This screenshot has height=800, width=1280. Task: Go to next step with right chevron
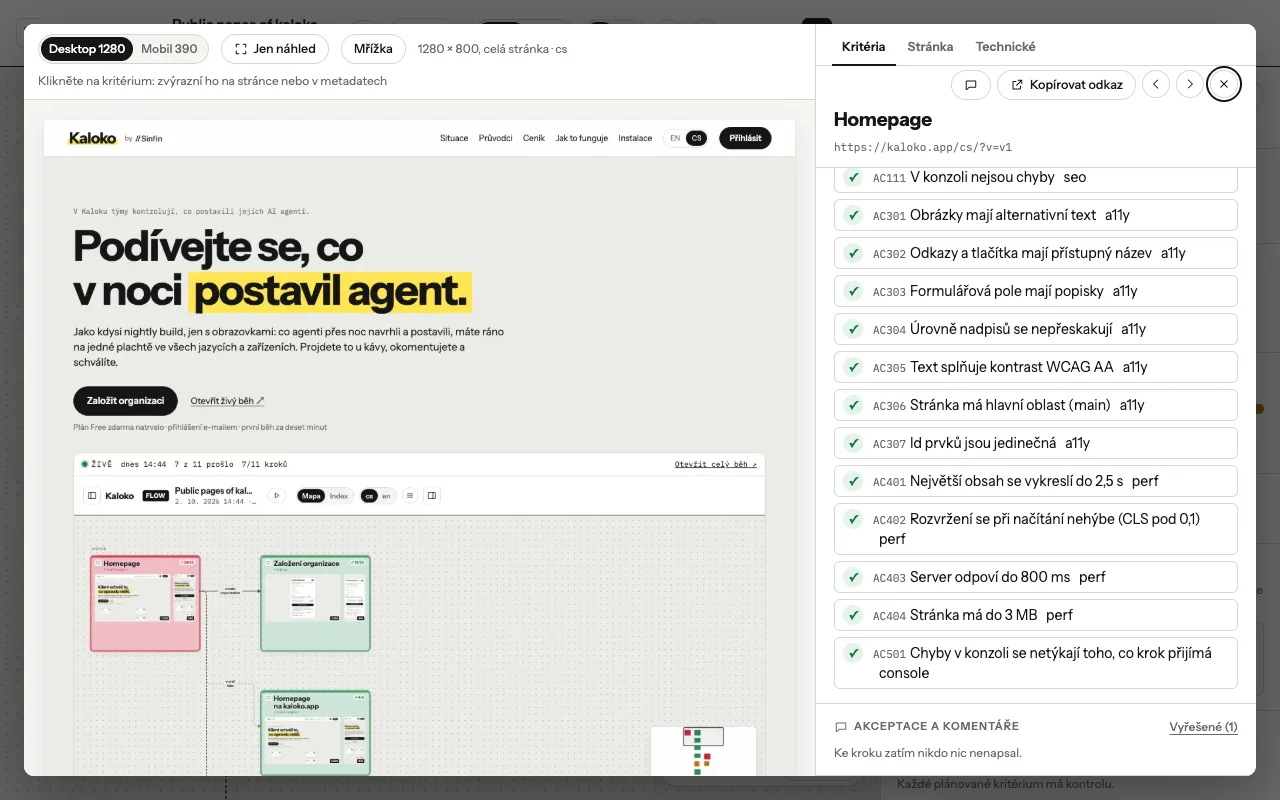(1190, 85)
